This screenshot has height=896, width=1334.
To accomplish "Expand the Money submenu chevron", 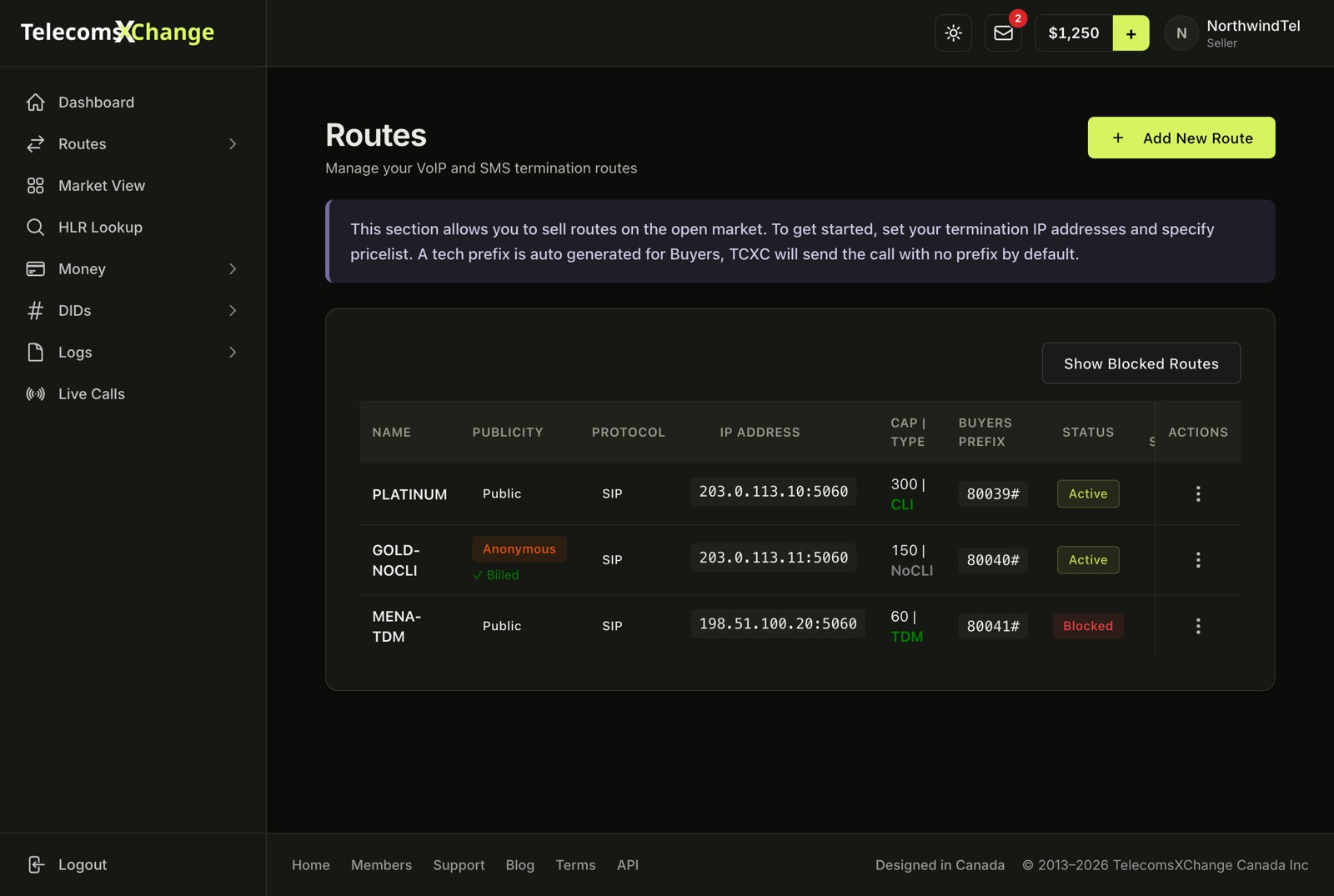I will [x=233, y=268].
